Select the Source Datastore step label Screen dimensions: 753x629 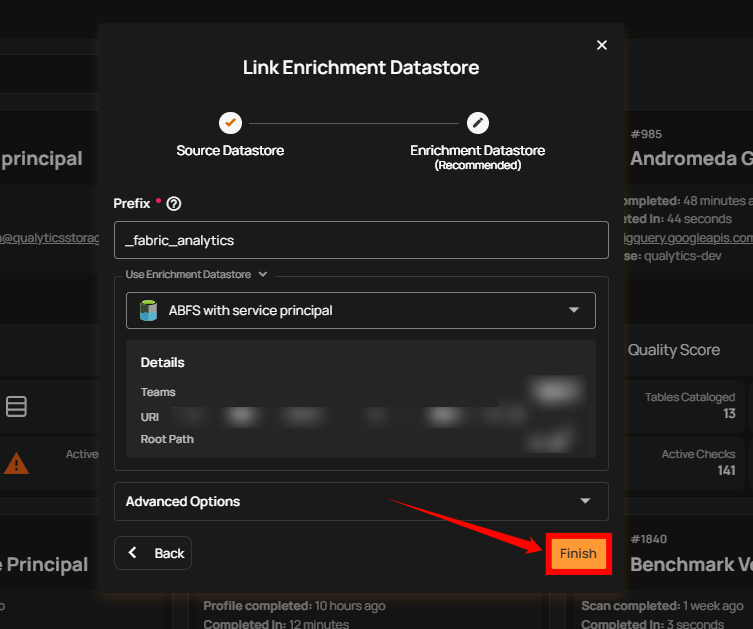pyautogui.click(x=230, y=151)
